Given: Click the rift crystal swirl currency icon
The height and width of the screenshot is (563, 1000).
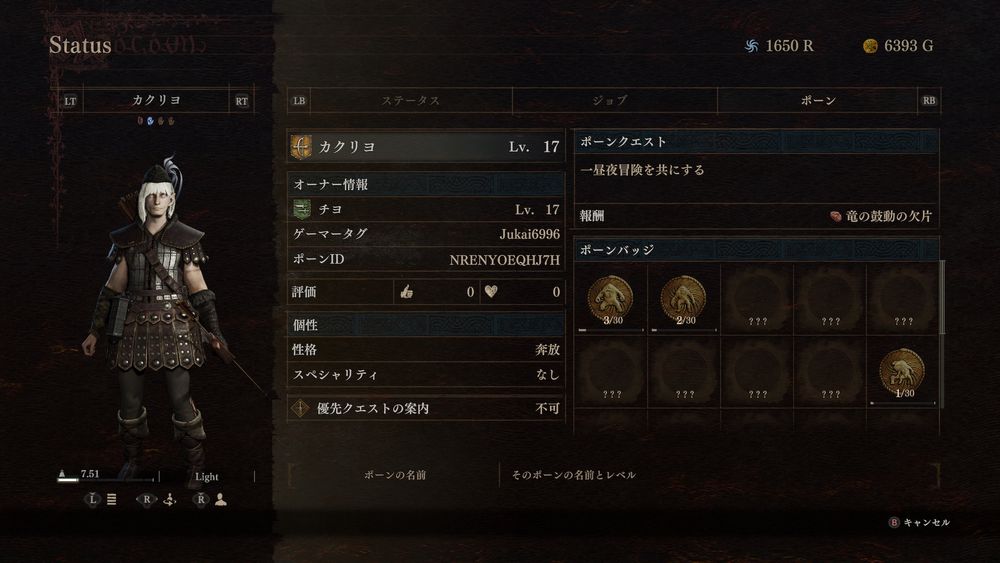Looking at the screenshot, I should click(x=752, y=46).
